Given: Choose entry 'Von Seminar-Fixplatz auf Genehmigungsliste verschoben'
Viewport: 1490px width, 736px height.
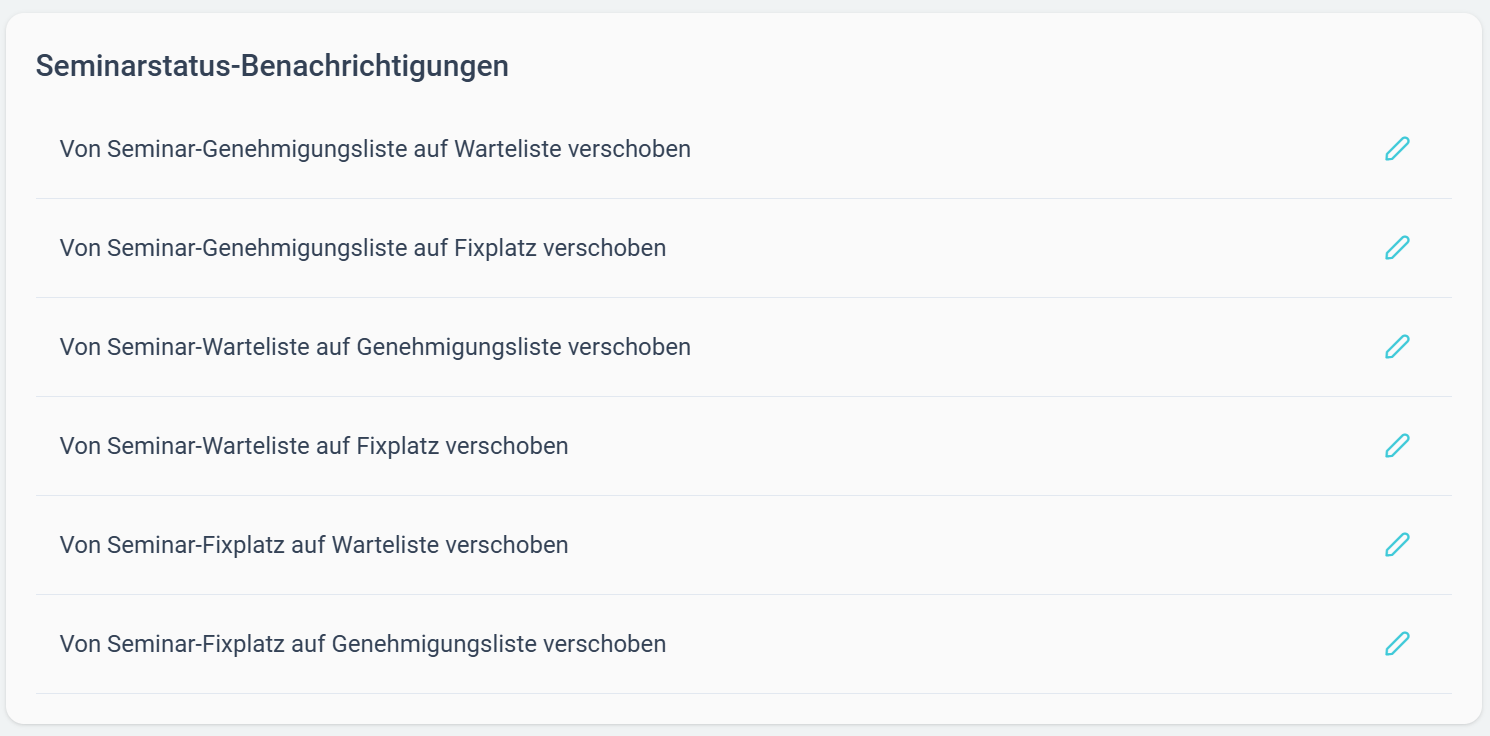Looking at the screenshot, I should pos(363,644).
